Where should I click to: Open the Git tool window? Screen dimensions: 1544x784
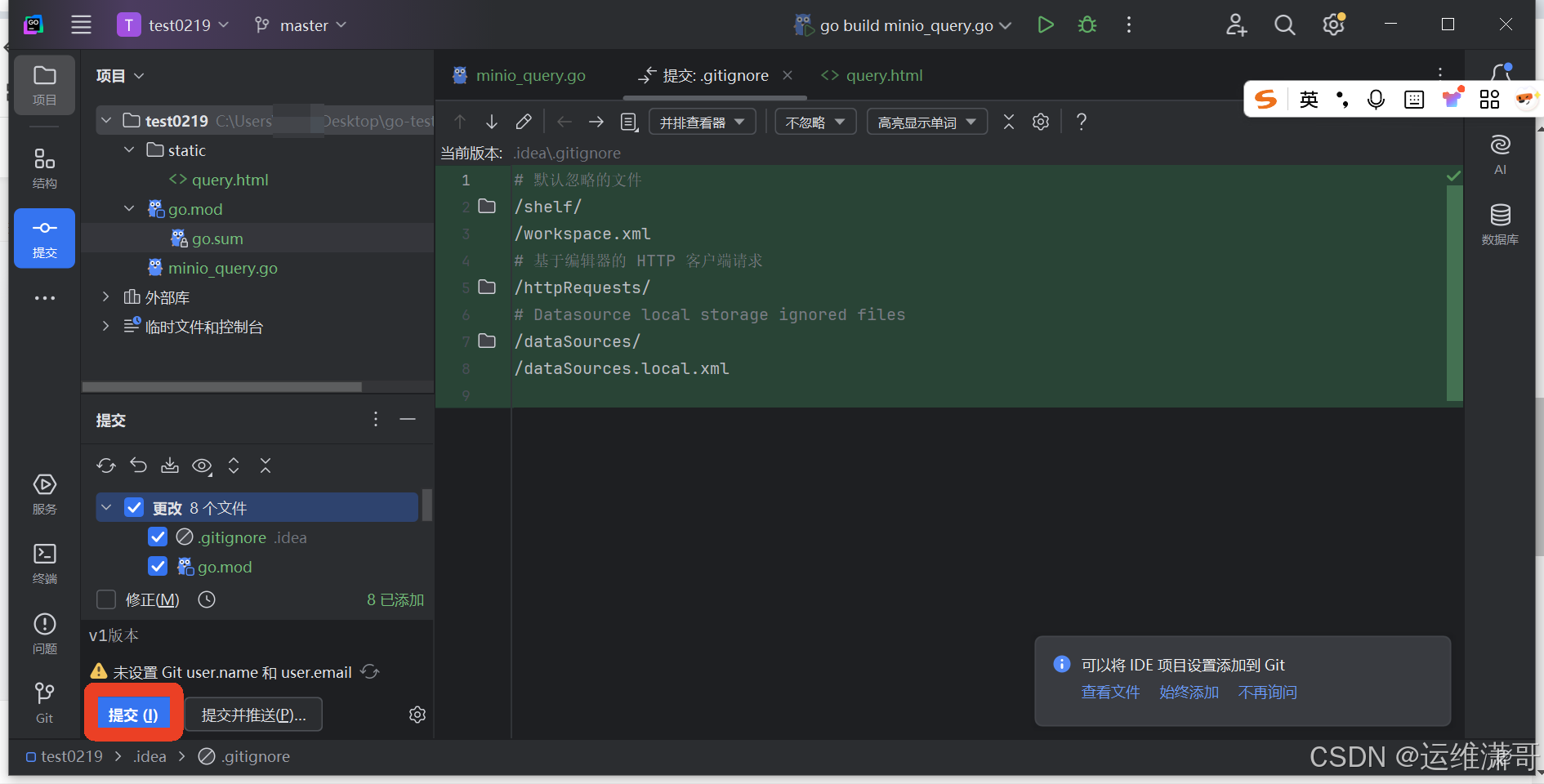click(44, 699)
